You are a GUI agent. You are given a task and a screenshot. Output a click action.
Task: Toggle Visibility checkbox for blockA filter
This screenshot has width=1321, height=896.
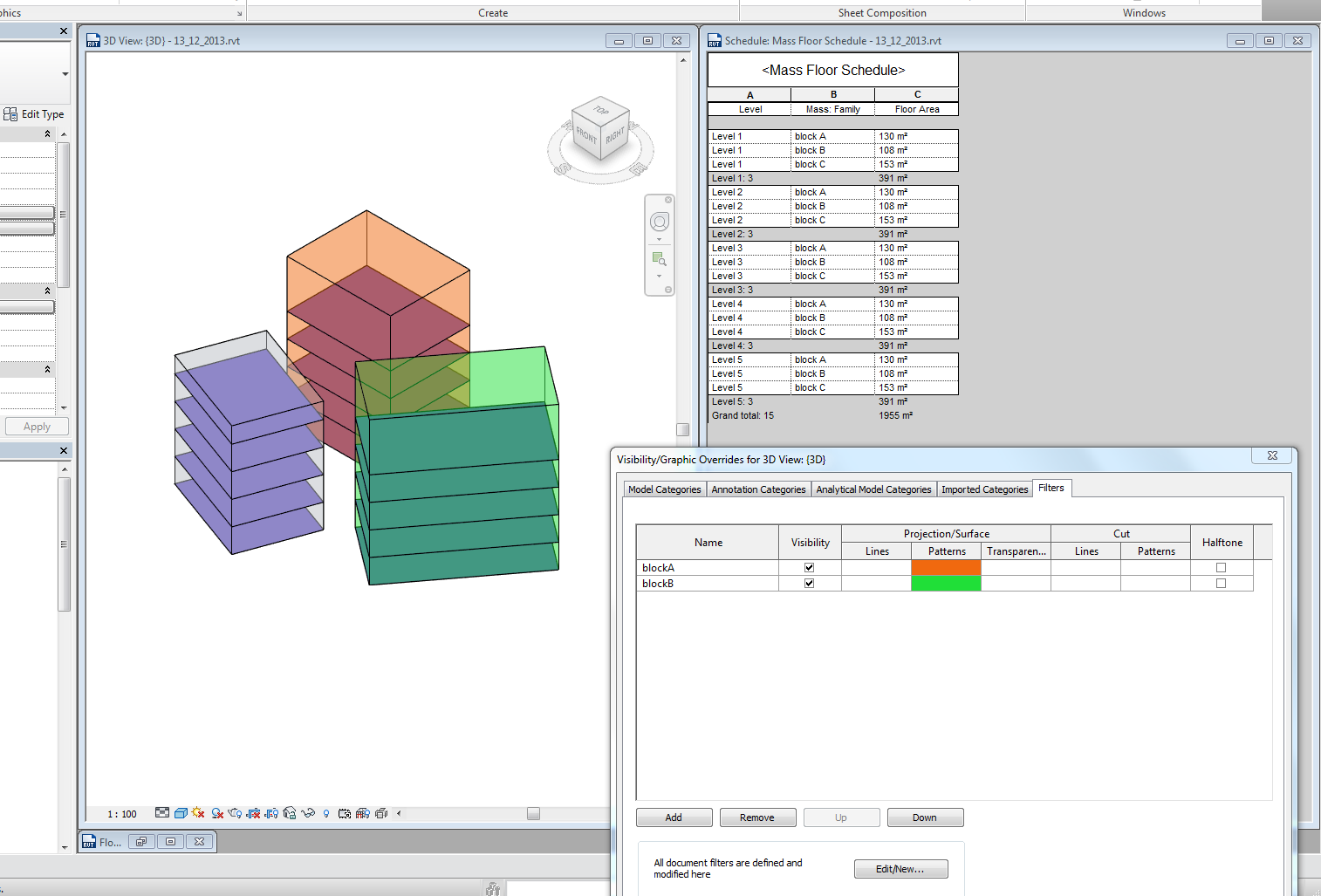pos(809,567)
